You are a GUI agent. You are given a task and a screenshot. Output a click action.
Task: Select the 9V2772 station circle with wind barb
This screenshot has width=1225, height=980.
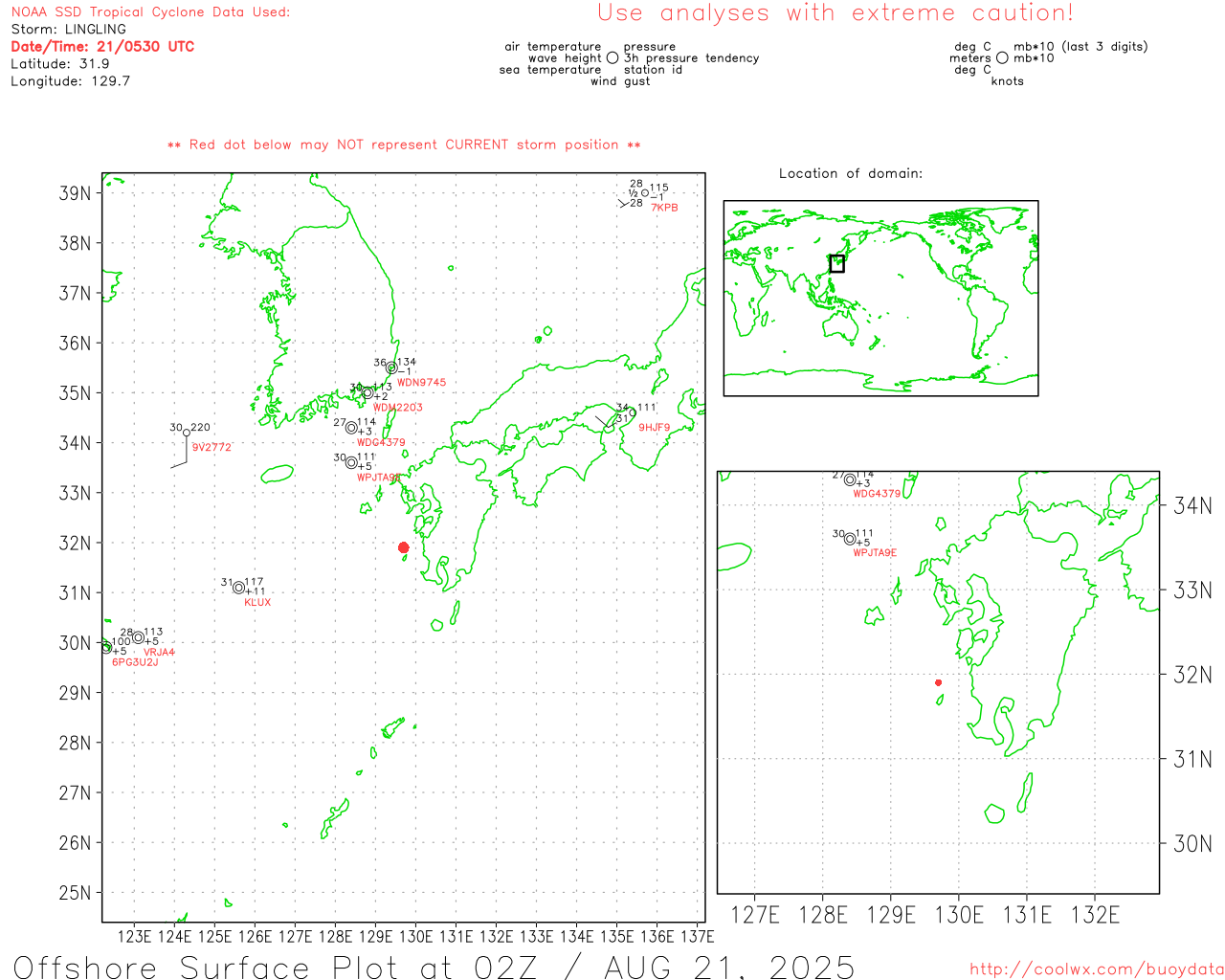pos(186,433)
